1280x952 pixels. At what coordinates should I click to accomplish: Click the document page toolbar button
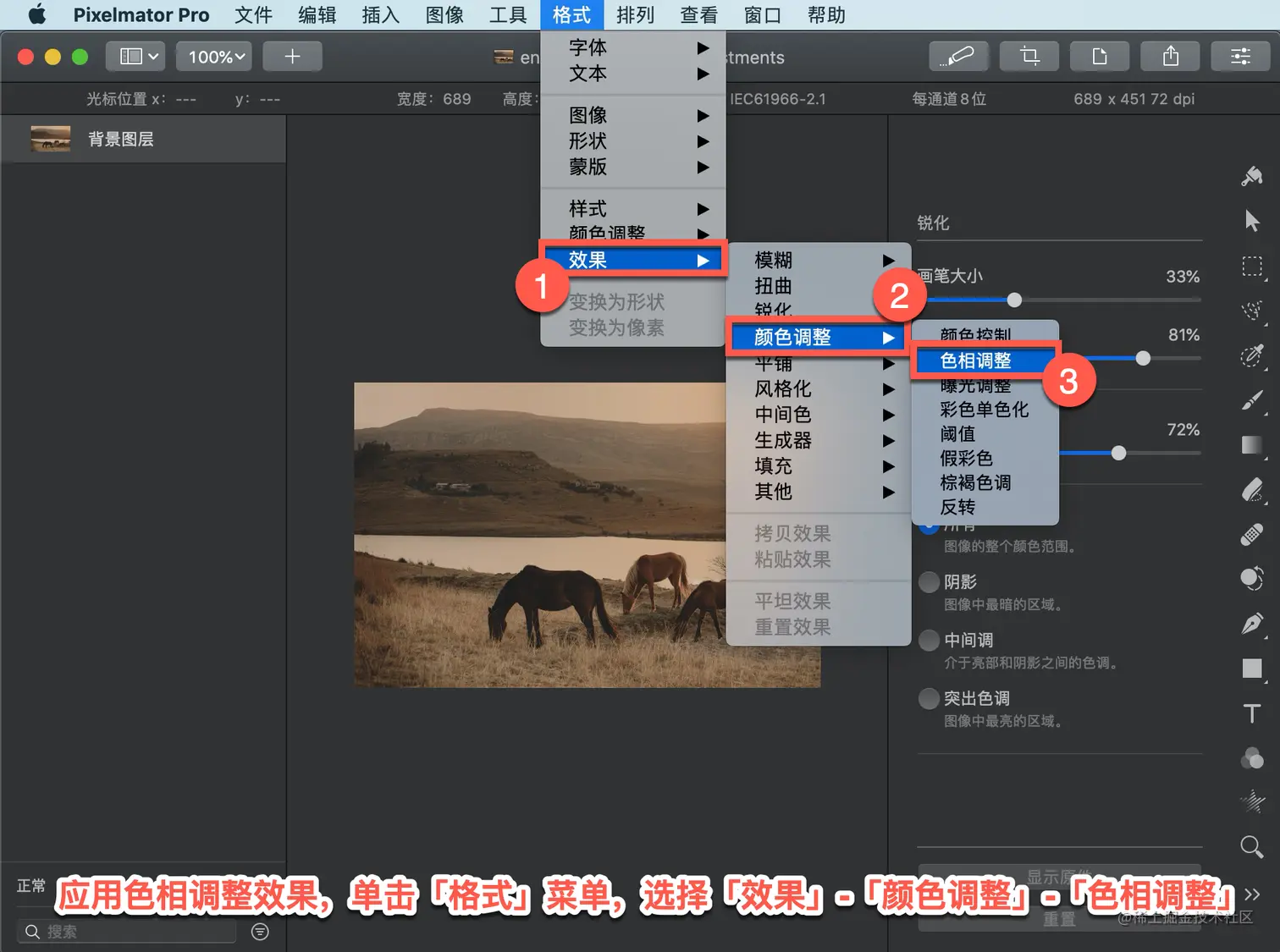tap(1100, 57)
